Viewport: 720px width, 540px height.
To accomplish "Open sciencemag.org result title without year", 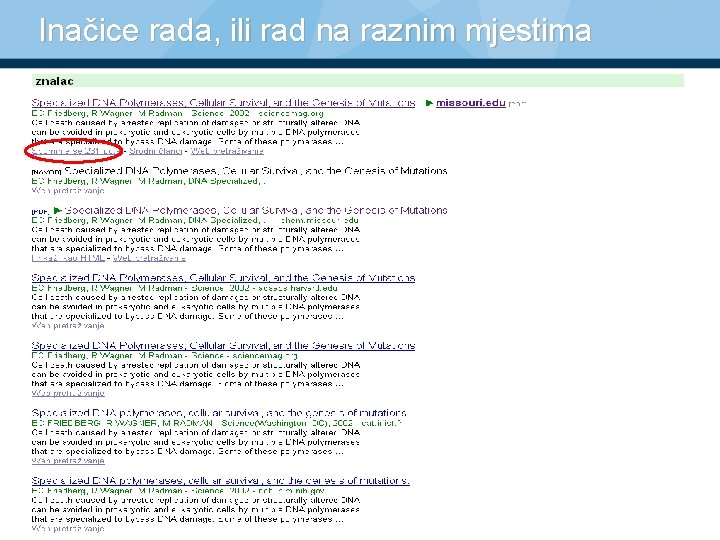I will coord(223,345).
